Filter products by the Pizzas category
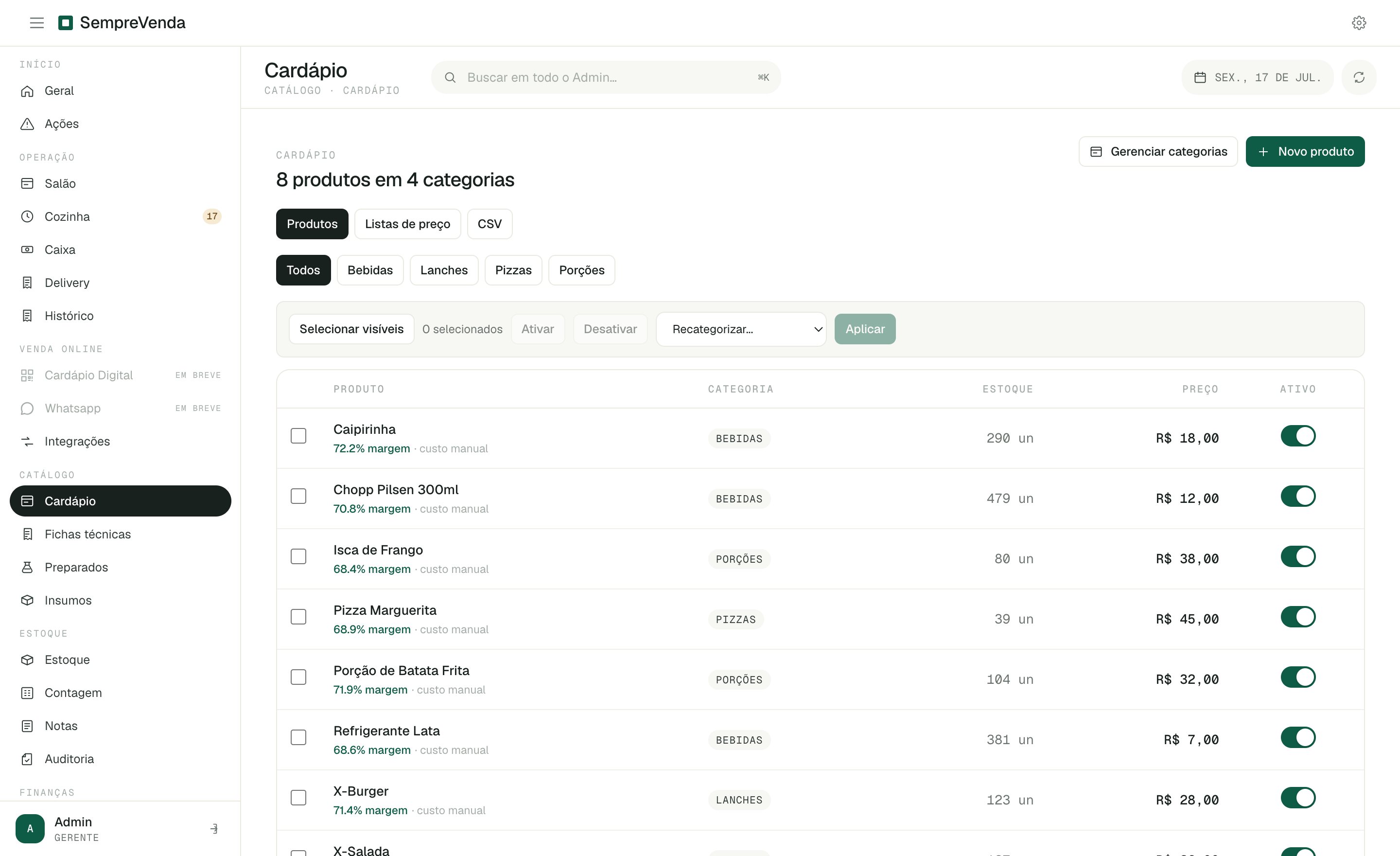The image size is (1400, 856). (513, 270)
